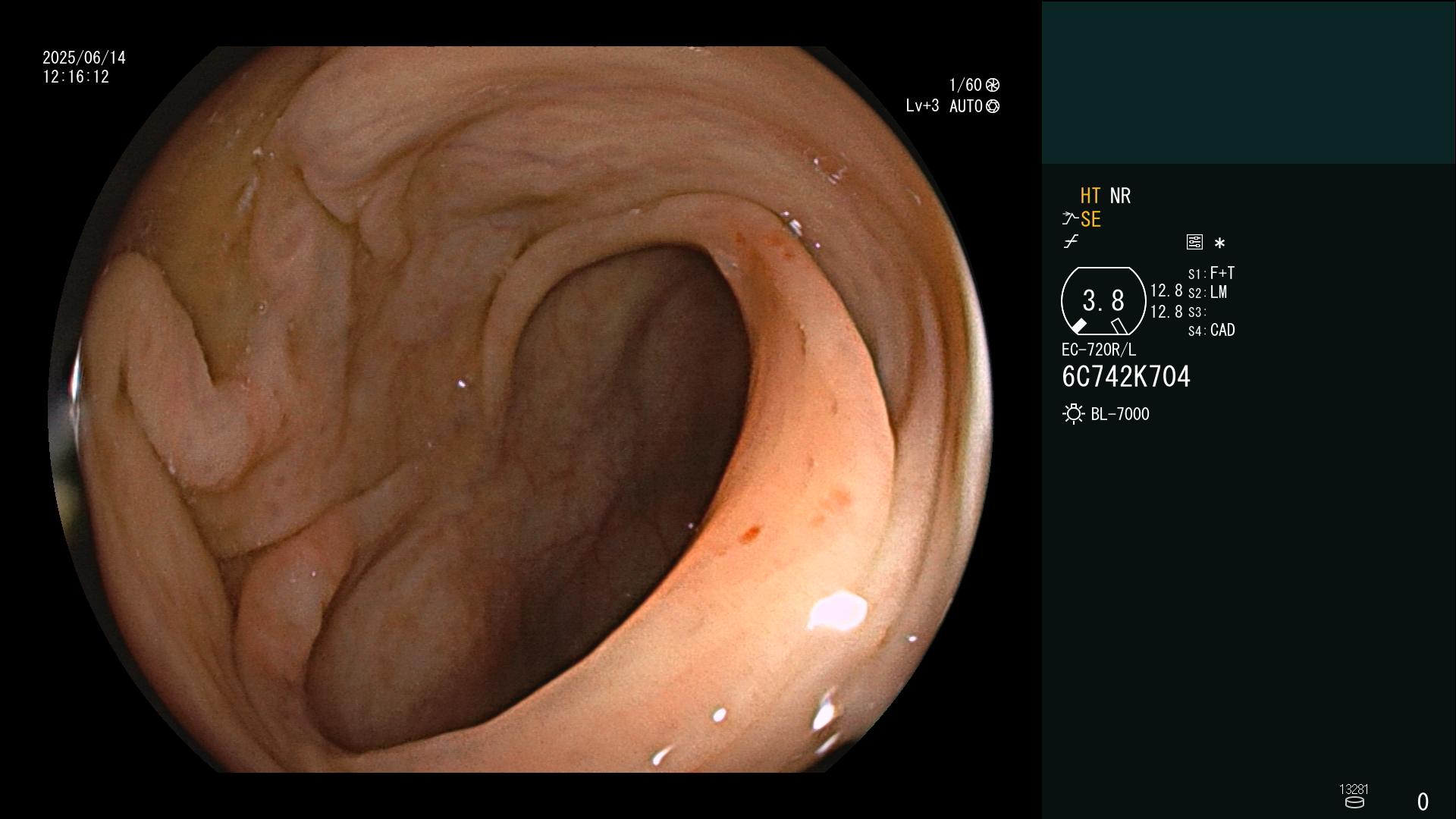Click the sliders settings icon

click(x=1194, y=242)
